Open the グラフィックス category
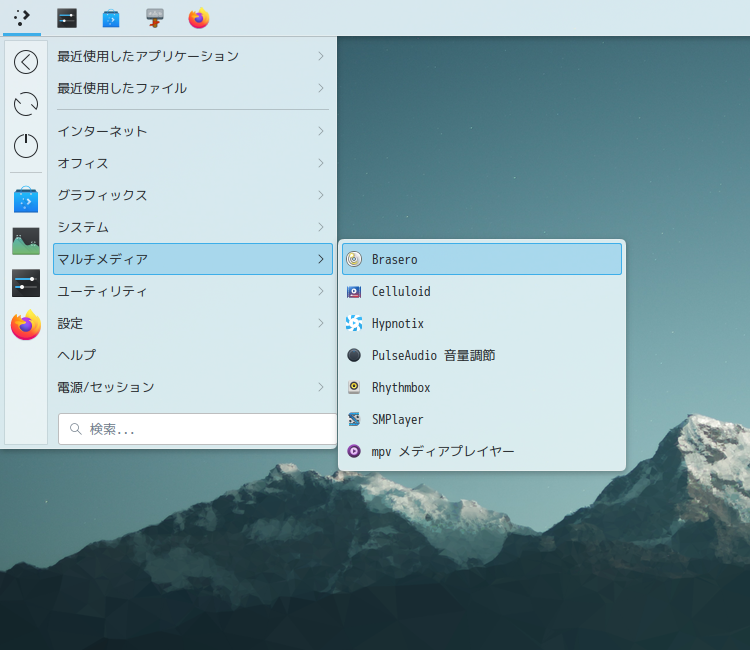750x650 pixels. pyautogui.click(x=193, y=195)
